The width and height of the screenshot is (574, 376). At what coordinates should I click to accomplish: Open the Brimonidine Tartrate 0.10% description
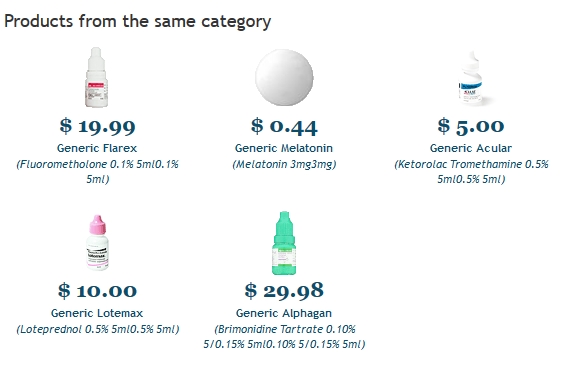point(284,337)
